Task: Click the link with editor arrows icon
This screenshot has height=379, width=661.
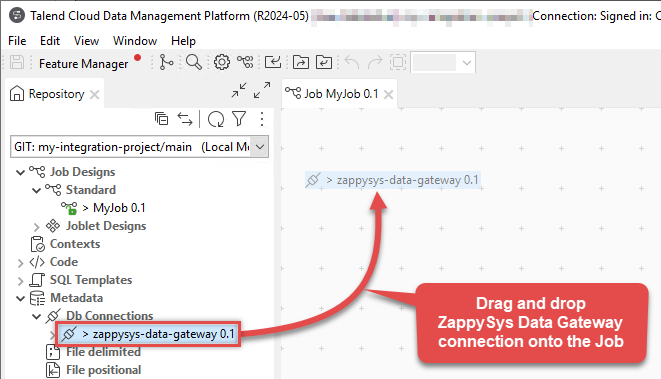Action: 185,119
